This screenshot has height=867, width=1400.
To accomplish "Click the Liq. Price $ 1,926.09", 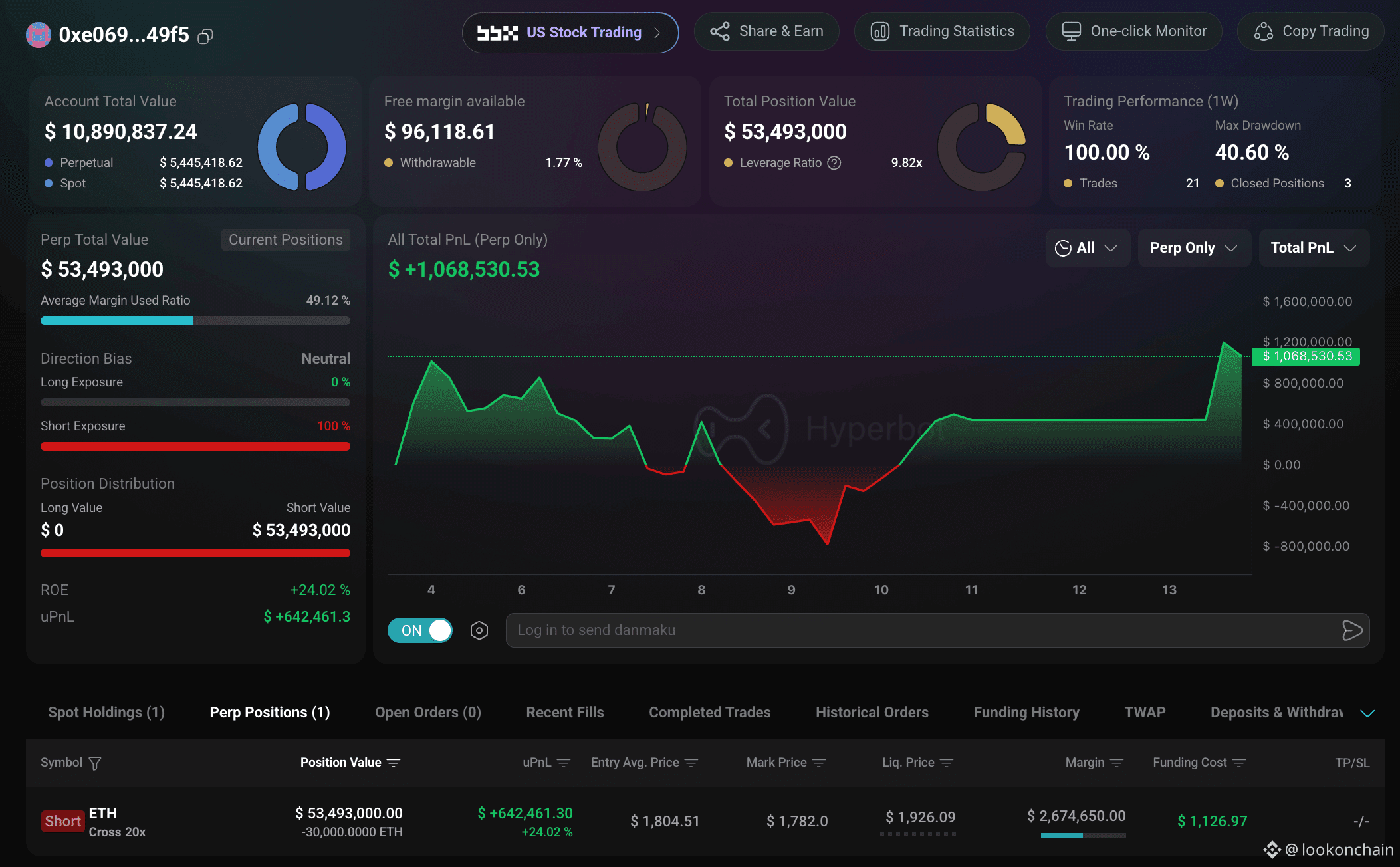I will pyautogui.click(x=920, y=817).
